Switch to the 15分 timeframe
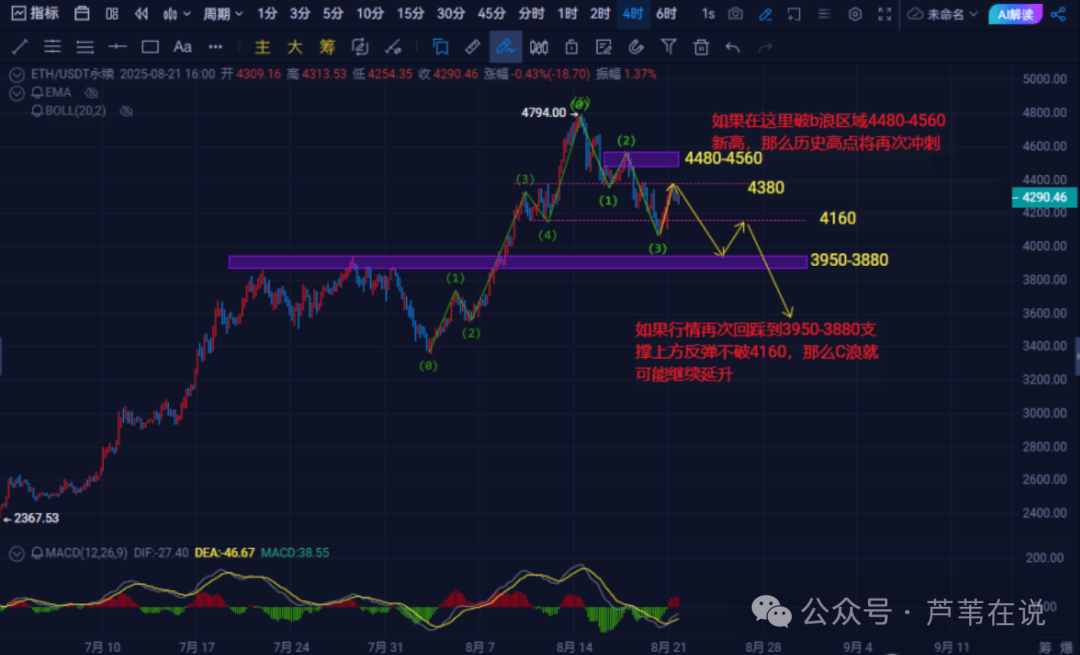1080x655 pixels. pos(410,14)
